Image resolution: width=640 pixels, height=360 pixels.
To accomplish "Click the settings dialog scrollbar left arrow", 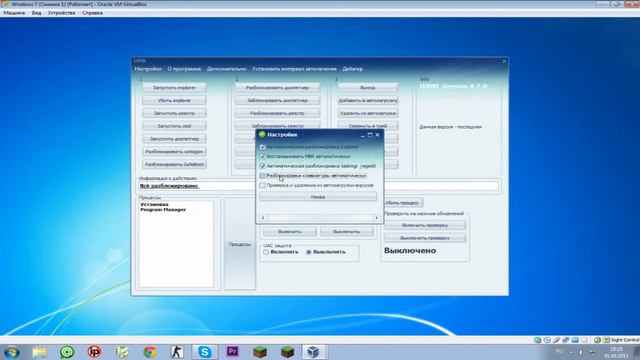I will (263, 218).
